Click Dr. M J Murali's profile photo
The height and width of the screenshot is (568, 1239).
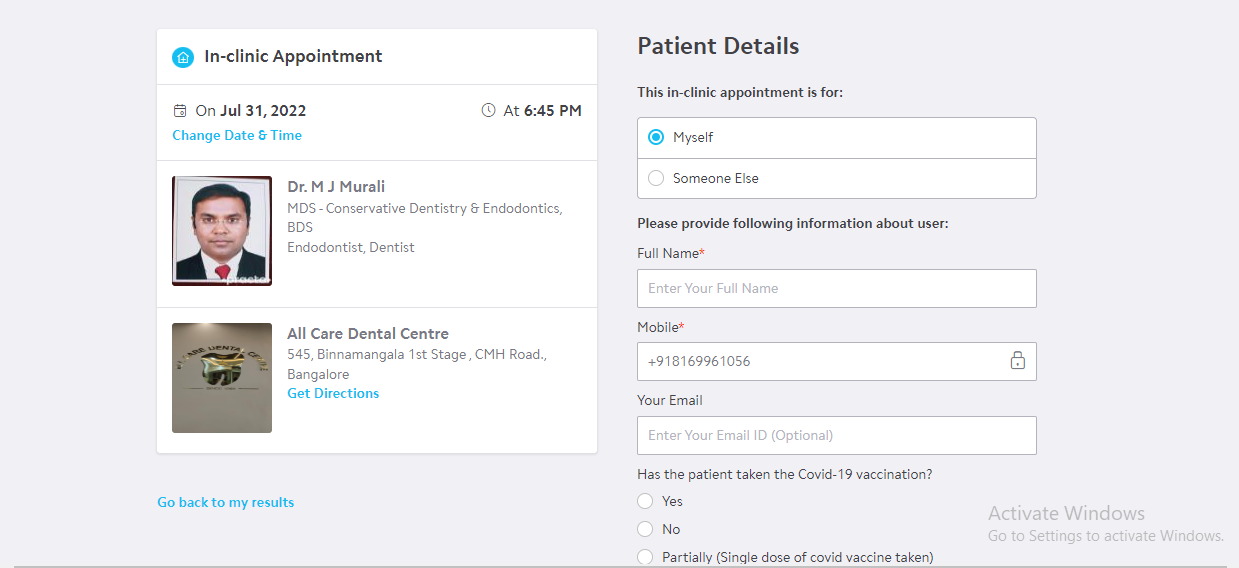point(222,231)
